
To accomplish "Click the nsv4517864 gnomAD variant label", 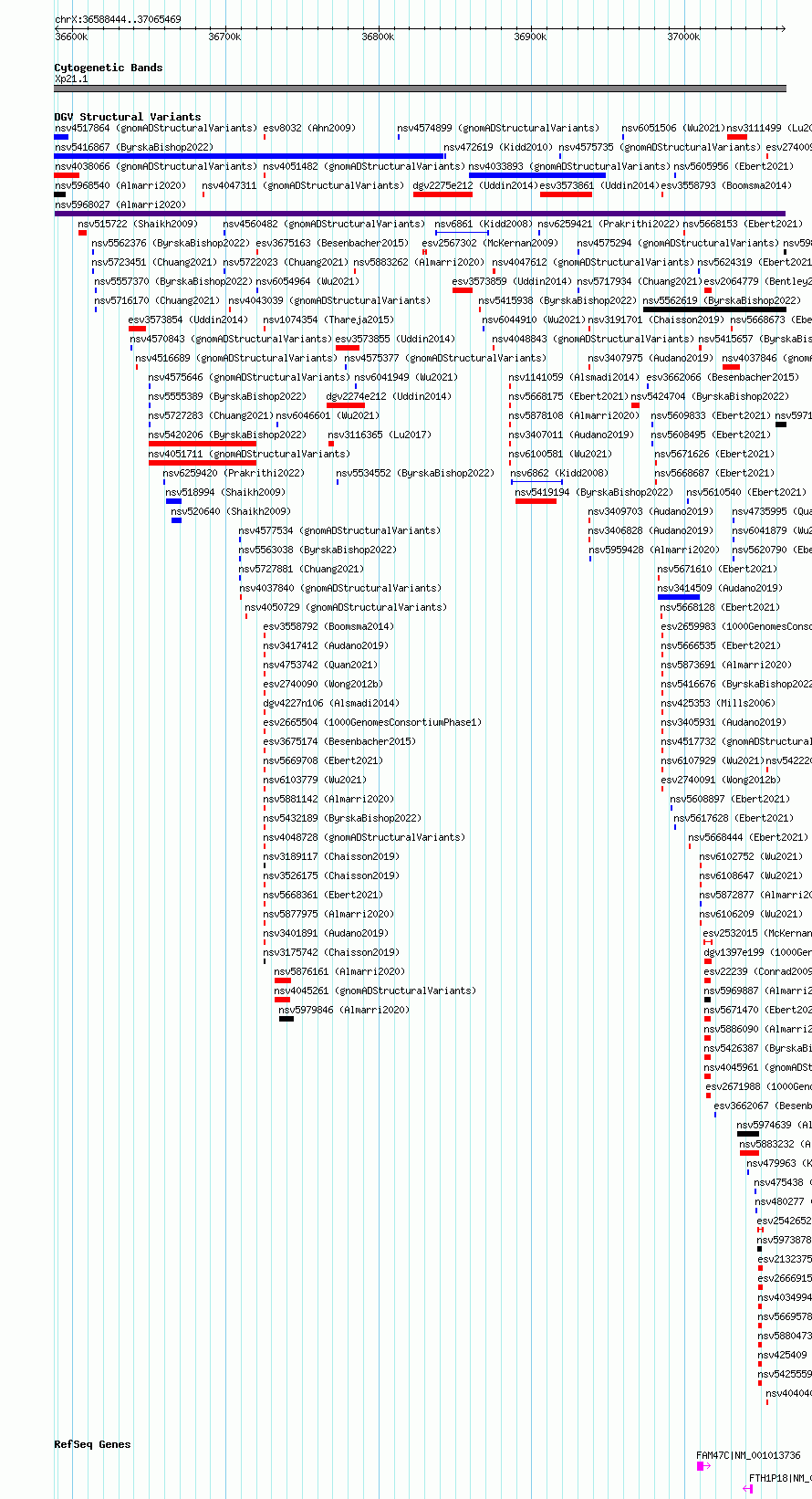I will tap(156, 128).
